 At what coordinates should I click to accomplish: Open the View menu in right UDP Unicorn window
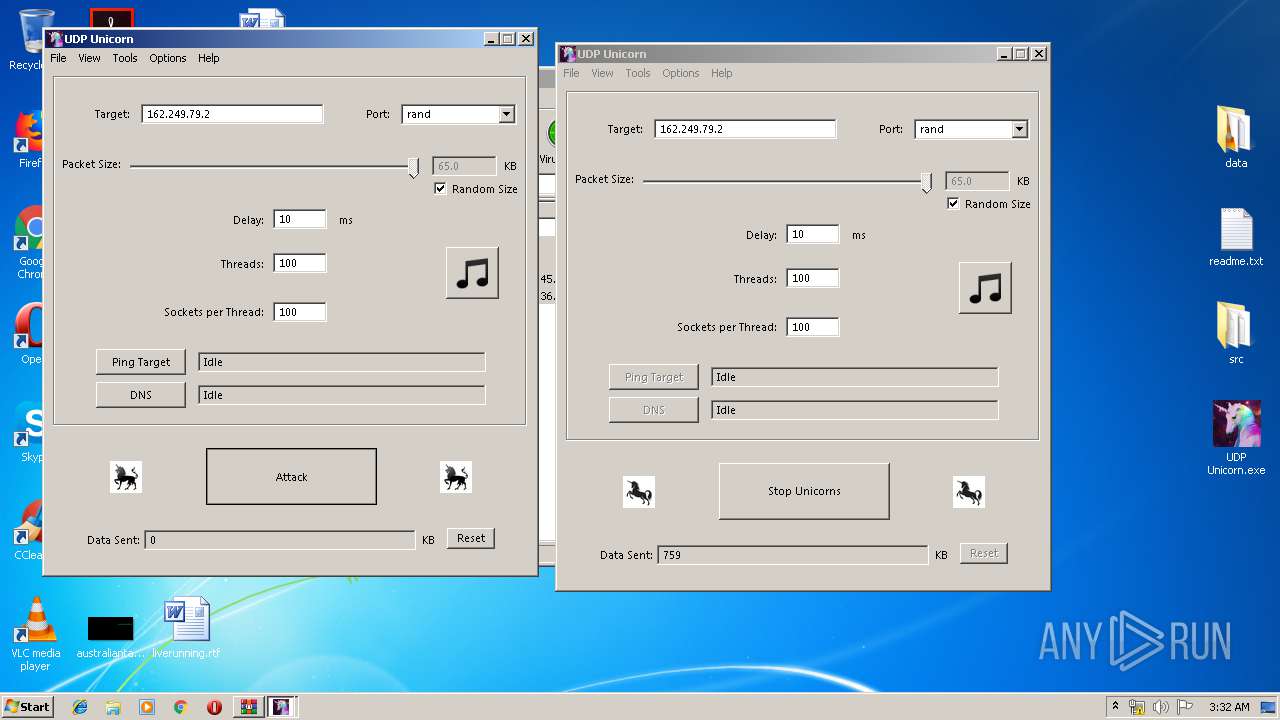coord(602,73)
